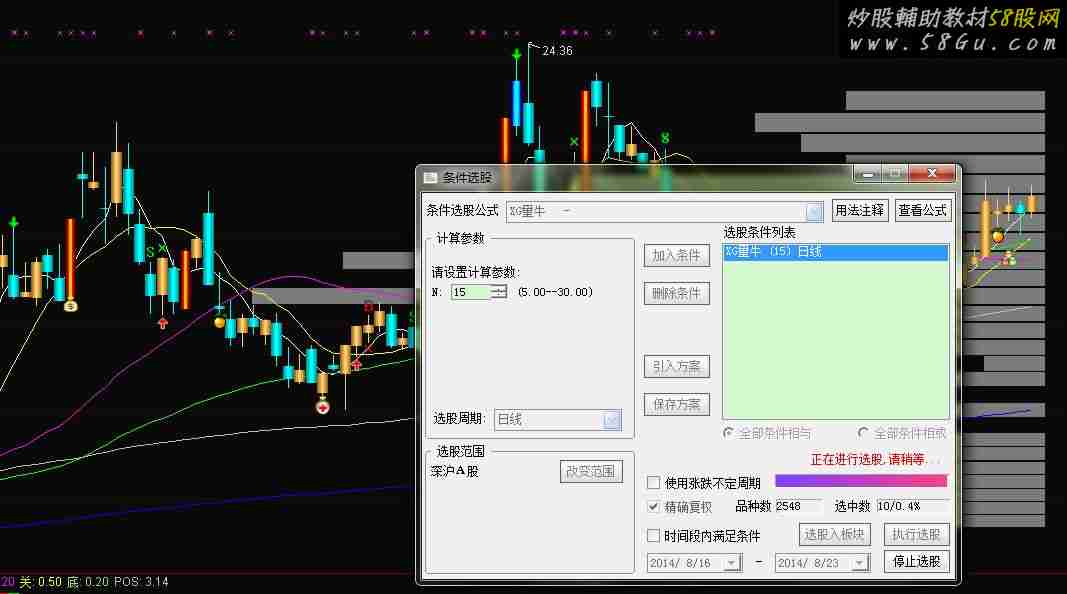The height and width of the screenshot is (594, 1067).
Task: Click the 停止选股 button
Action: click(916, 561)
